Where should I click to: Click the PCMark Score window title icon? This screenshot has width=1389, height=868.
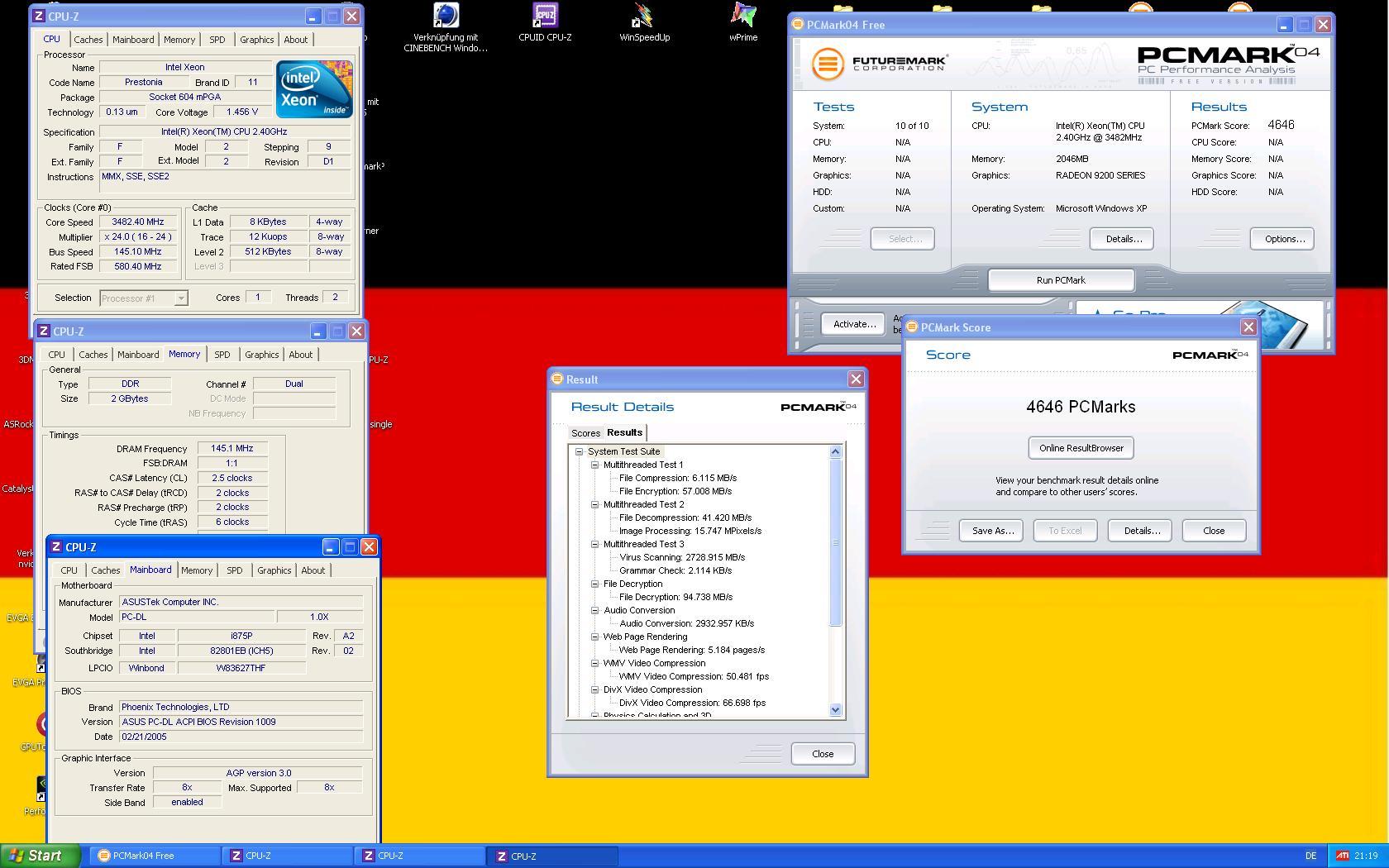pos(912,327)
